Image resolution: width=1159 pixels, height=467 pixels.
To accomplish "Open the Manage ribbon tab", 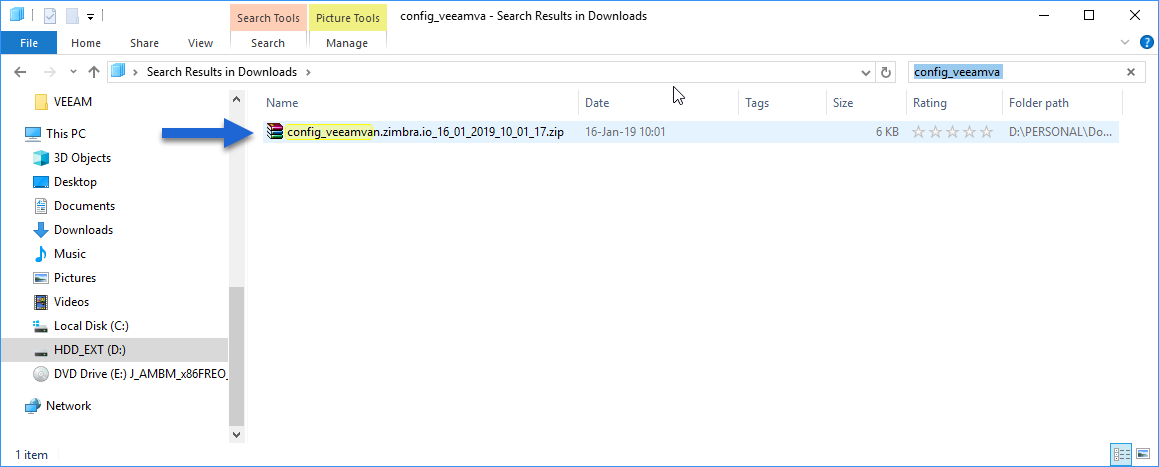I will 347,43.
